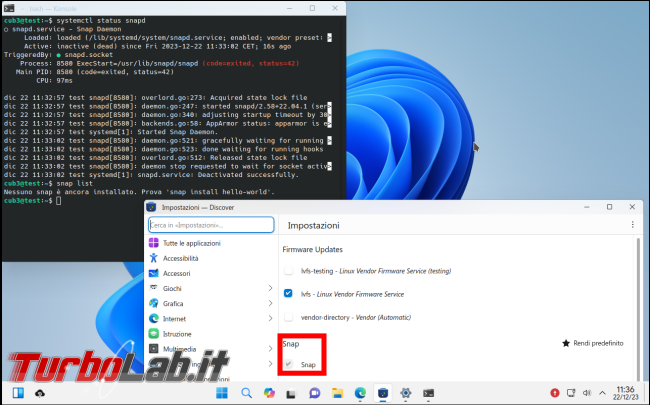Viewport: 650px width, 405px height.
Task: Open the volume speaker tray icon
Action: pyautogui.click(x=587, y=393)
